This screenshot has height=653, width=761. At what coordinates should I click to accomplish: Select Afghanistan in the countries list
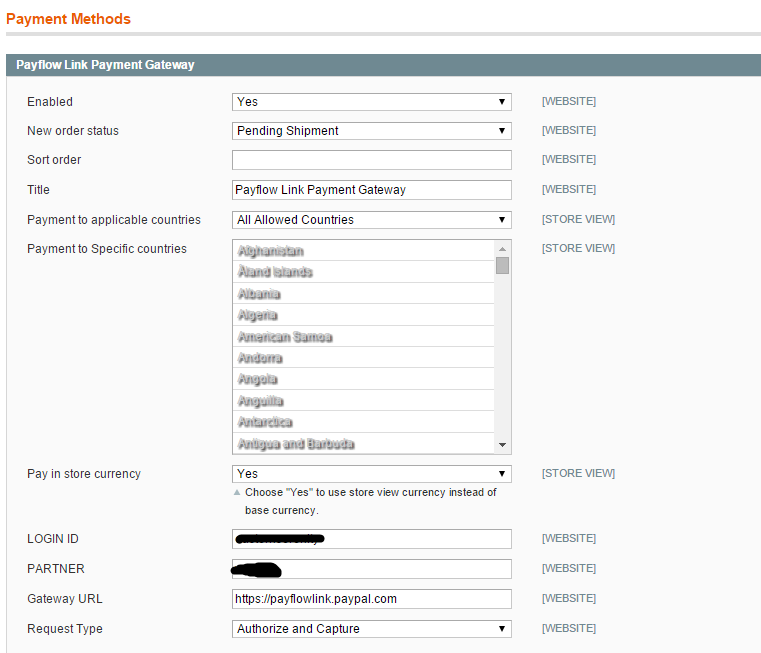coord(363,251)
